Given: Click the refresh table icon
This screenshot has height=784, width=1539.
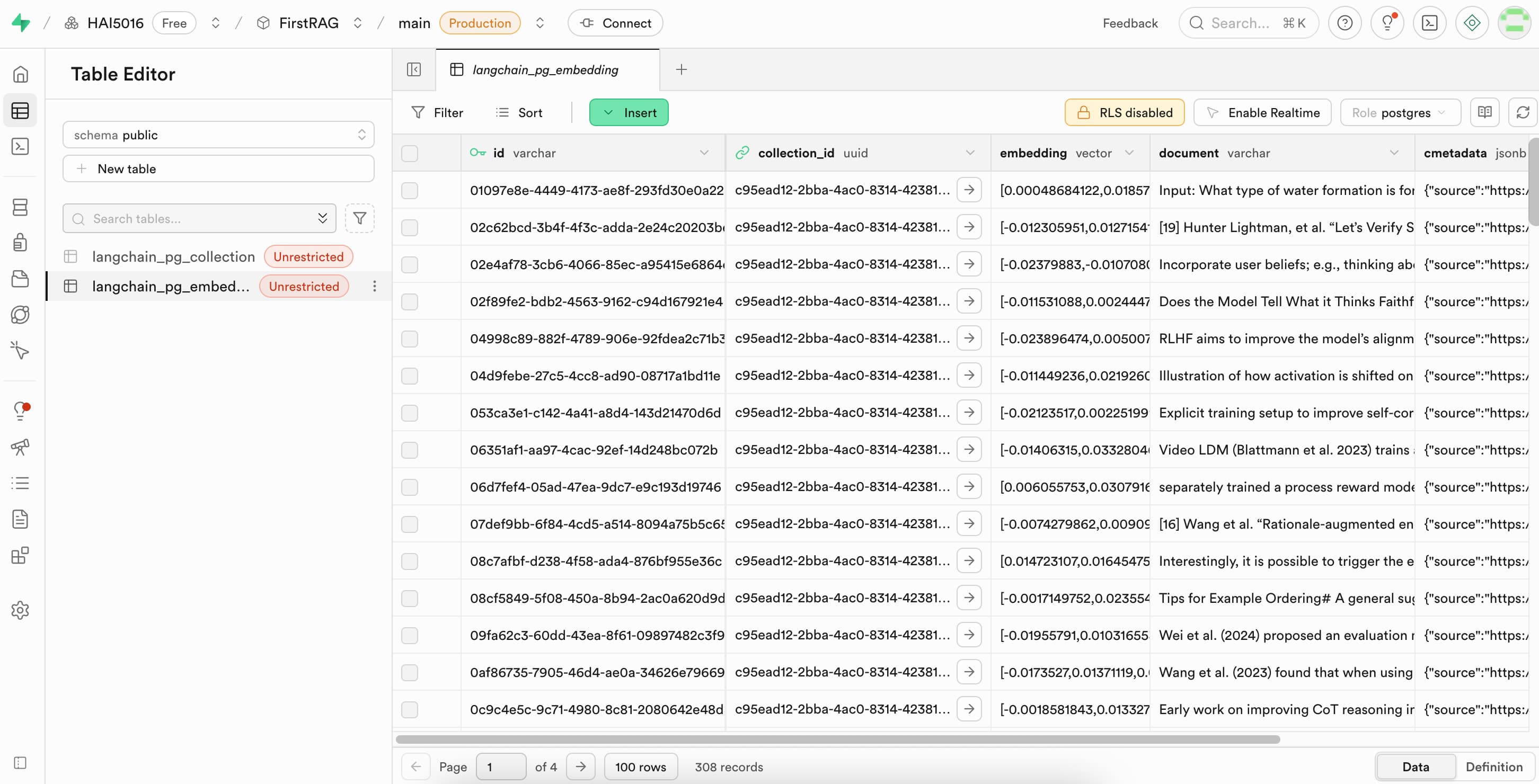Looking at the screenshot, I should 1523,112.
